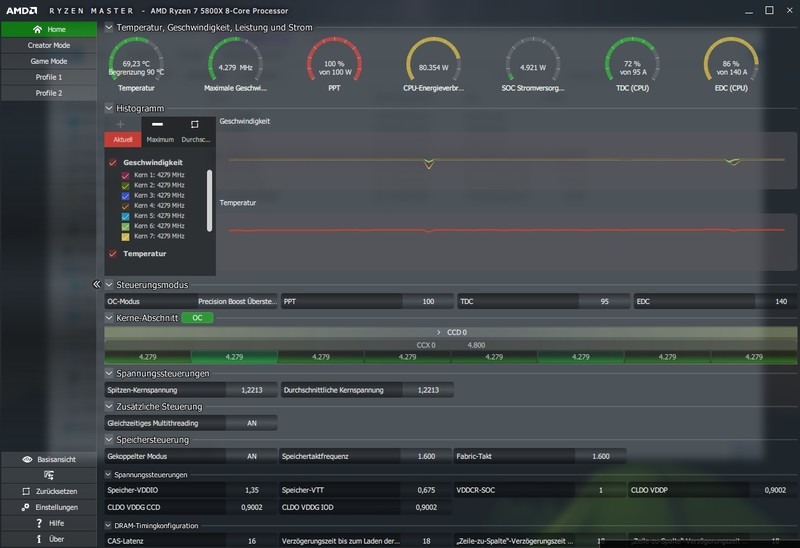Open Über about info
The image size is (800, 548).
pos(49,539)
